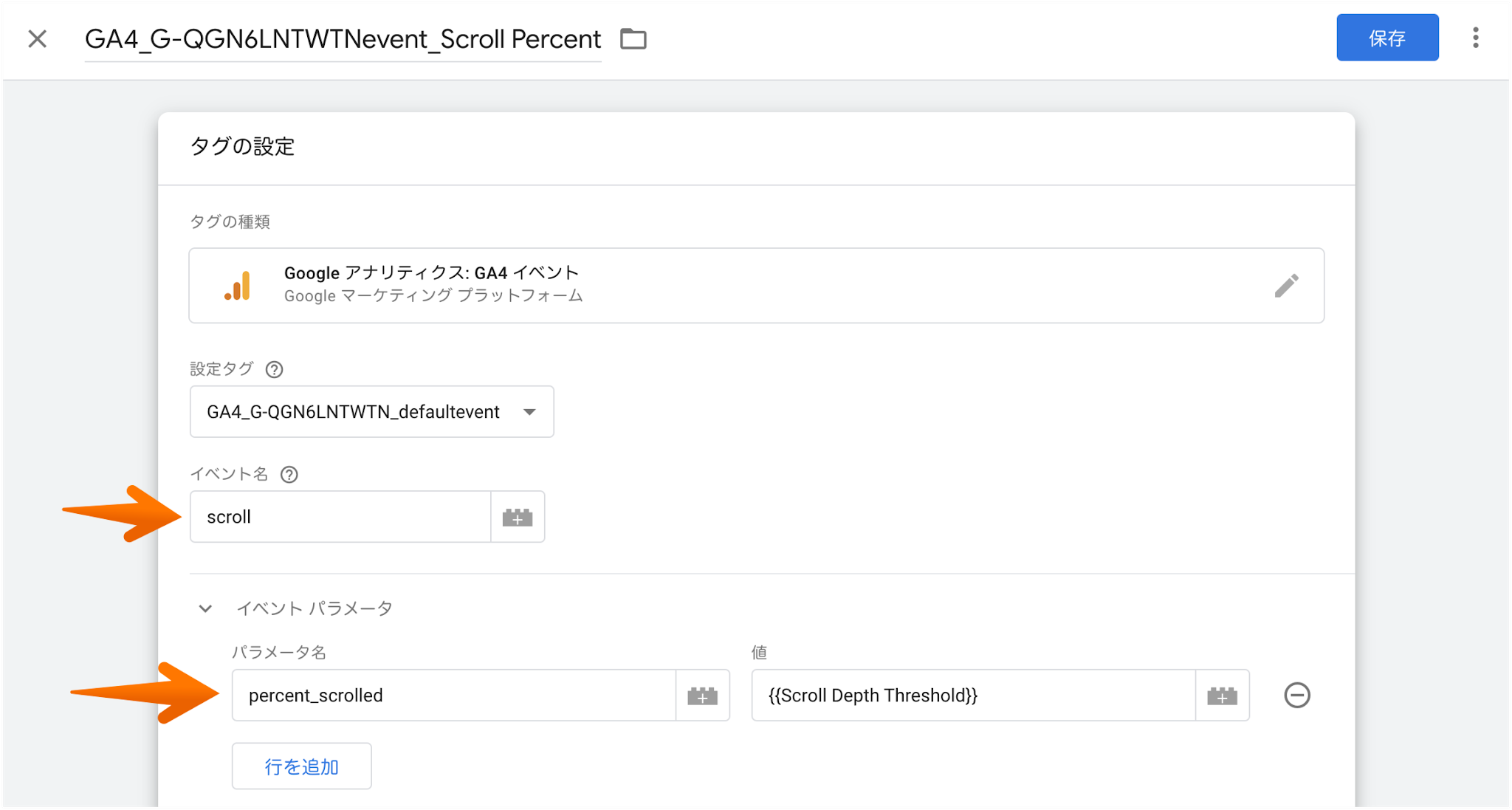Open the GA4_G-QGN6LNTWTN_defaultevent dropdown
The height and width of the screenshot is (810, 1512).
[371, 411]
